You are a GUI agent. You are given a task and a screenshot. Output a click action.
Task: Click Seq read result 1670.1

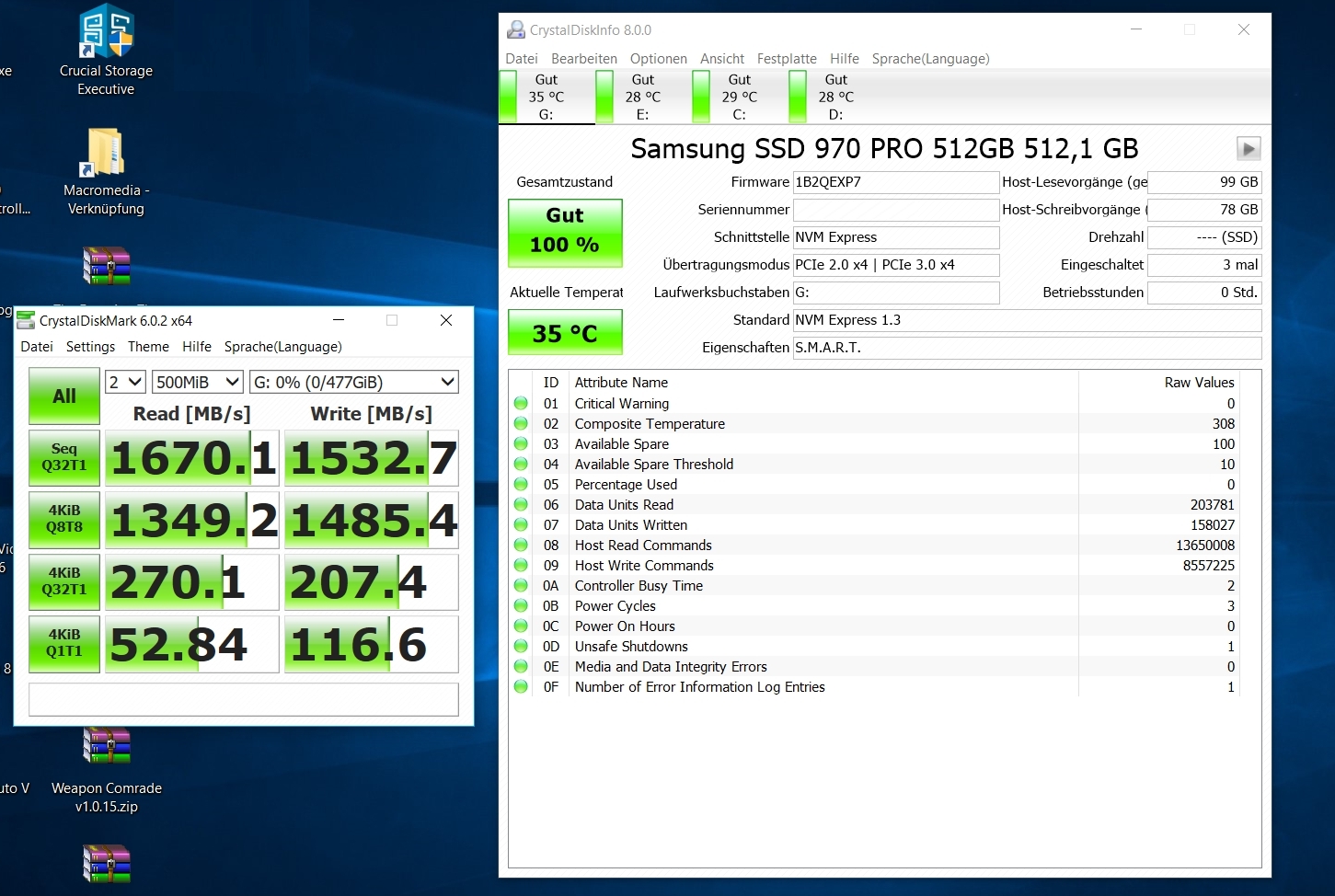(x=191, y=458)
